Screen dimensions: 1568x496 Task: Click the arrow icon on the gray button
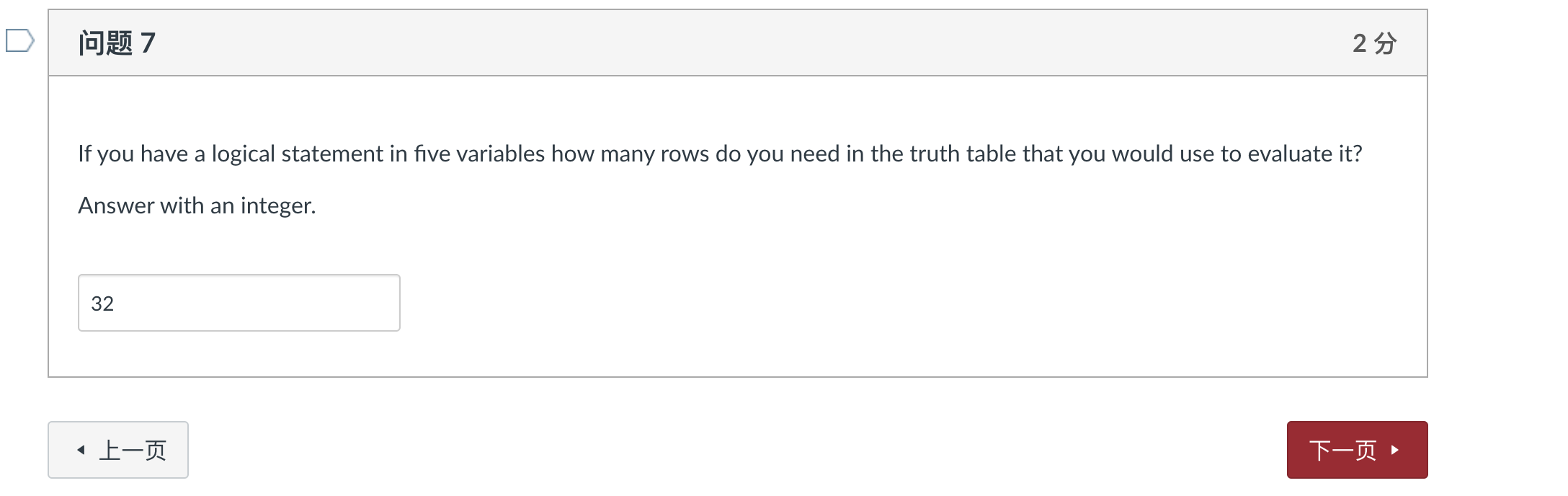click(81, 449)
